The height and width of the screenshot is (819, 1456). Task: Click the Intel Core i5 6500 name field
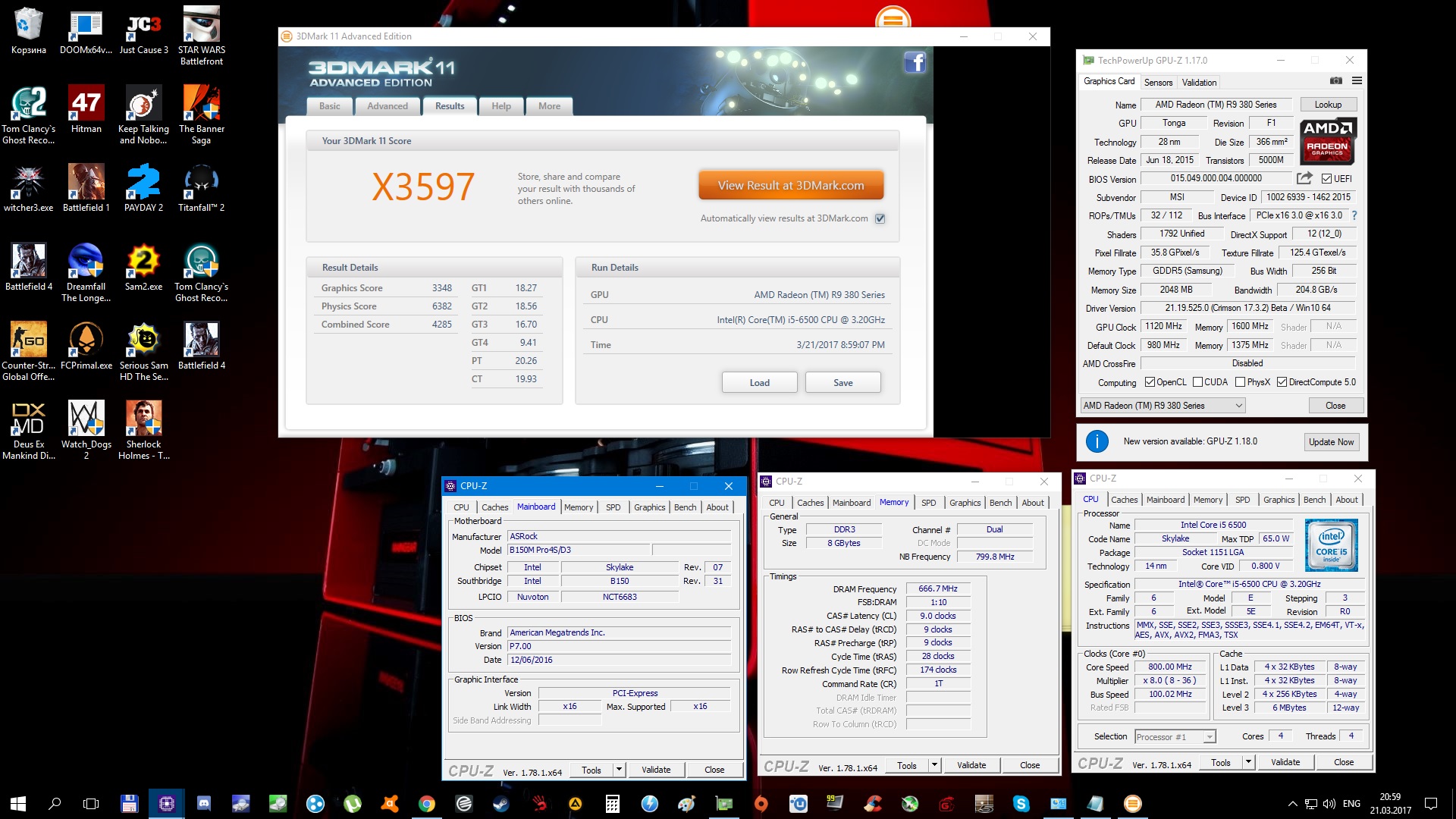(1213, 525)
